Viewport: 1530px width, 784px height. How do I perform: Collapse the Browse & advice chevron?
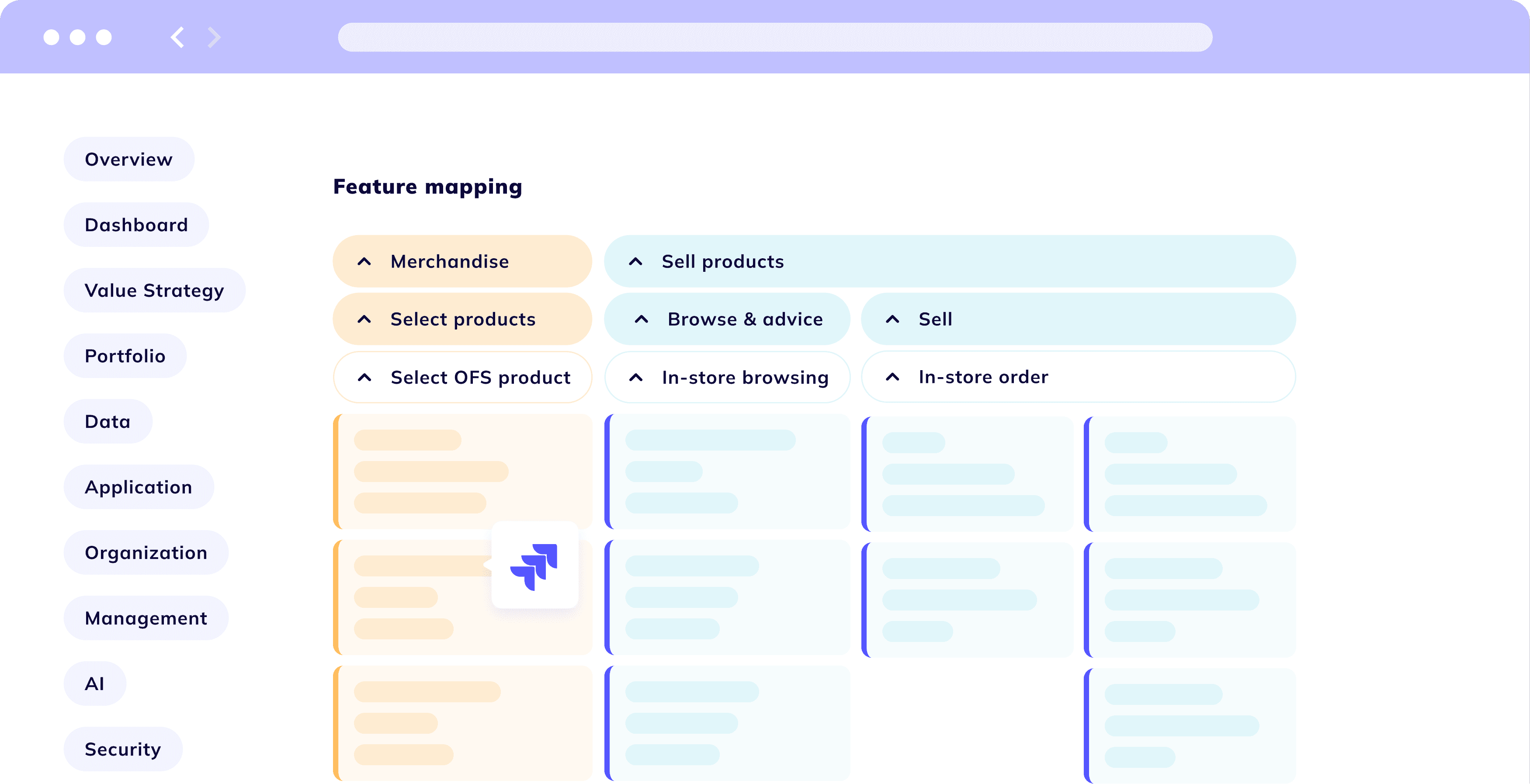click(x=642, y=319)
